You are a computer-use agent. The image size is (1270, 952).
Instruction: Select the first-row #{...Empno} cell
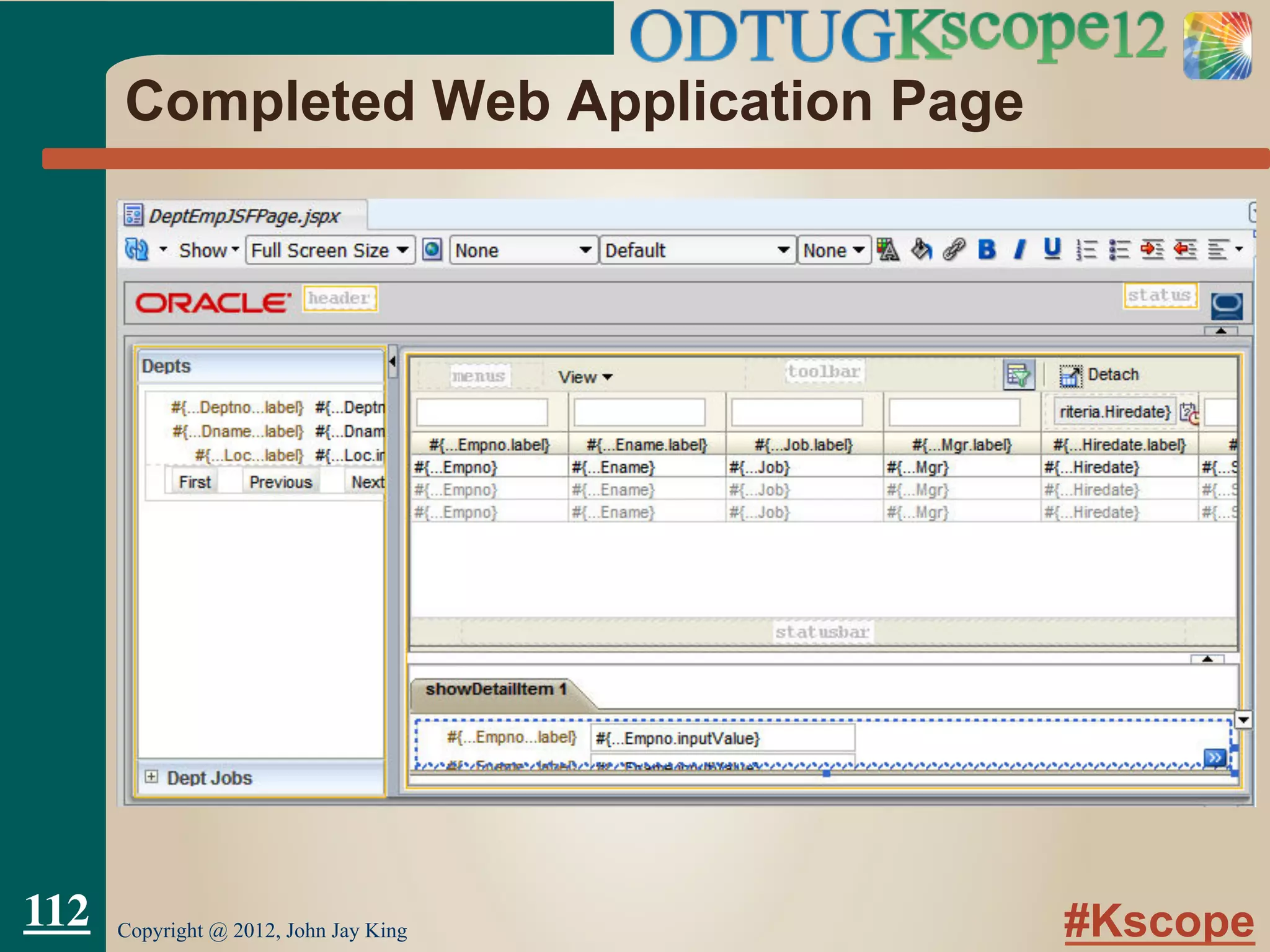click(x=489, y=467)
